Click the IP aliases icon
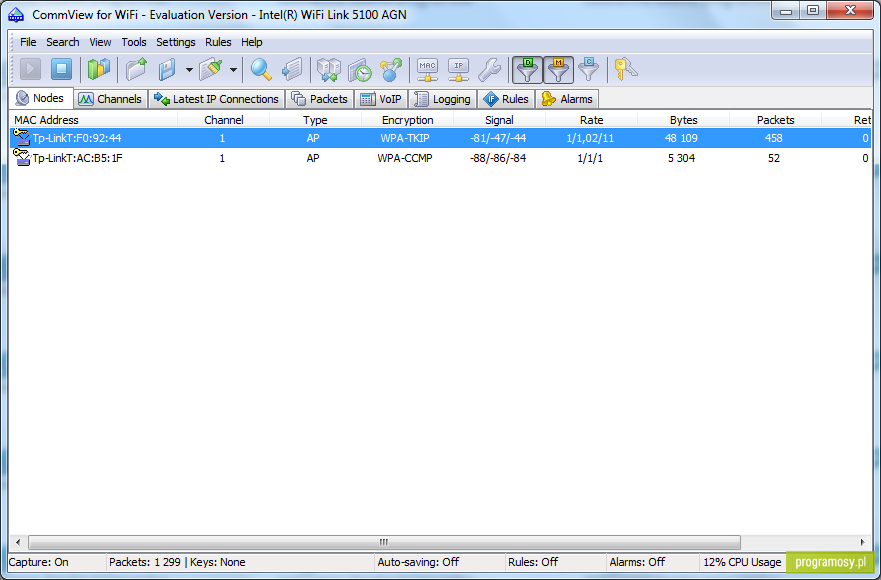This screenshot has width=881, height=580. coord(458,70)
